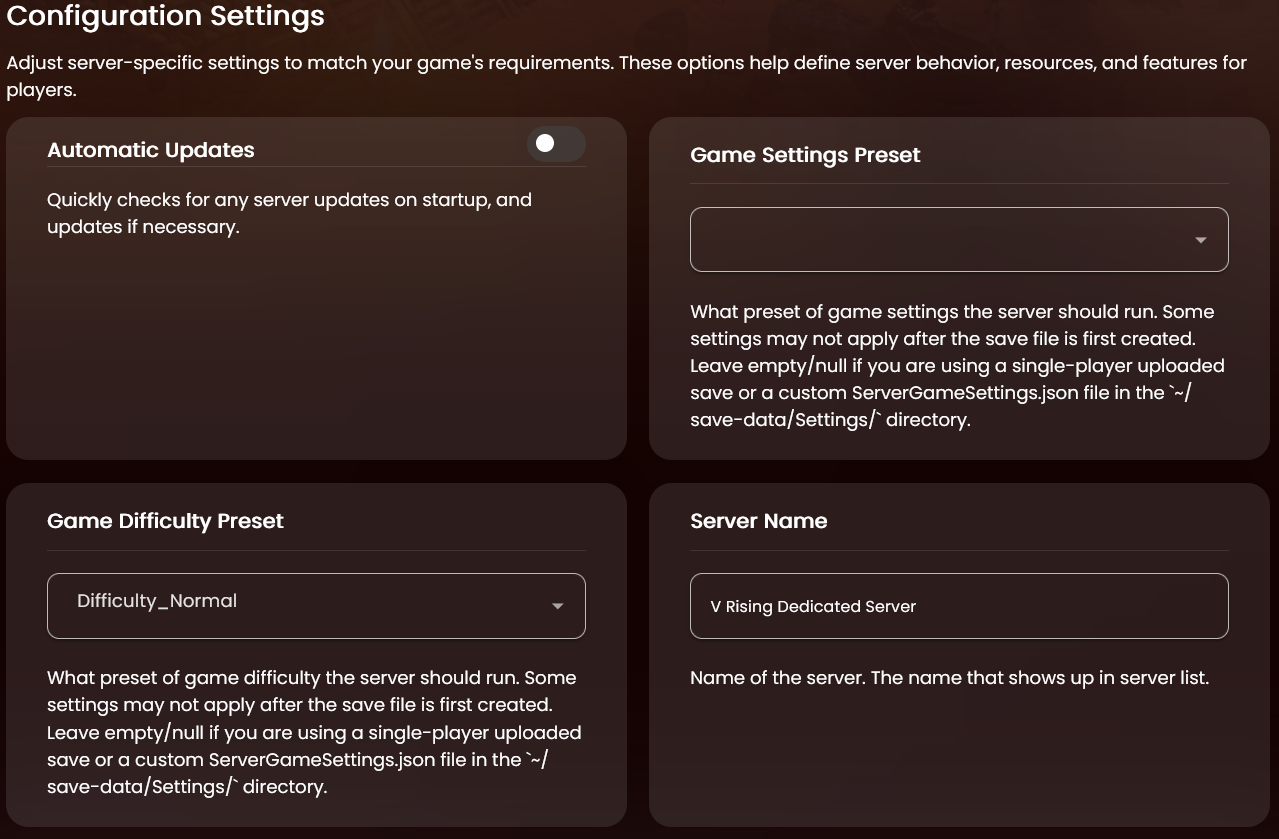Click the Configuration Settings heading
Viewport: 1279px width, 839px height.
click(166, 17)
